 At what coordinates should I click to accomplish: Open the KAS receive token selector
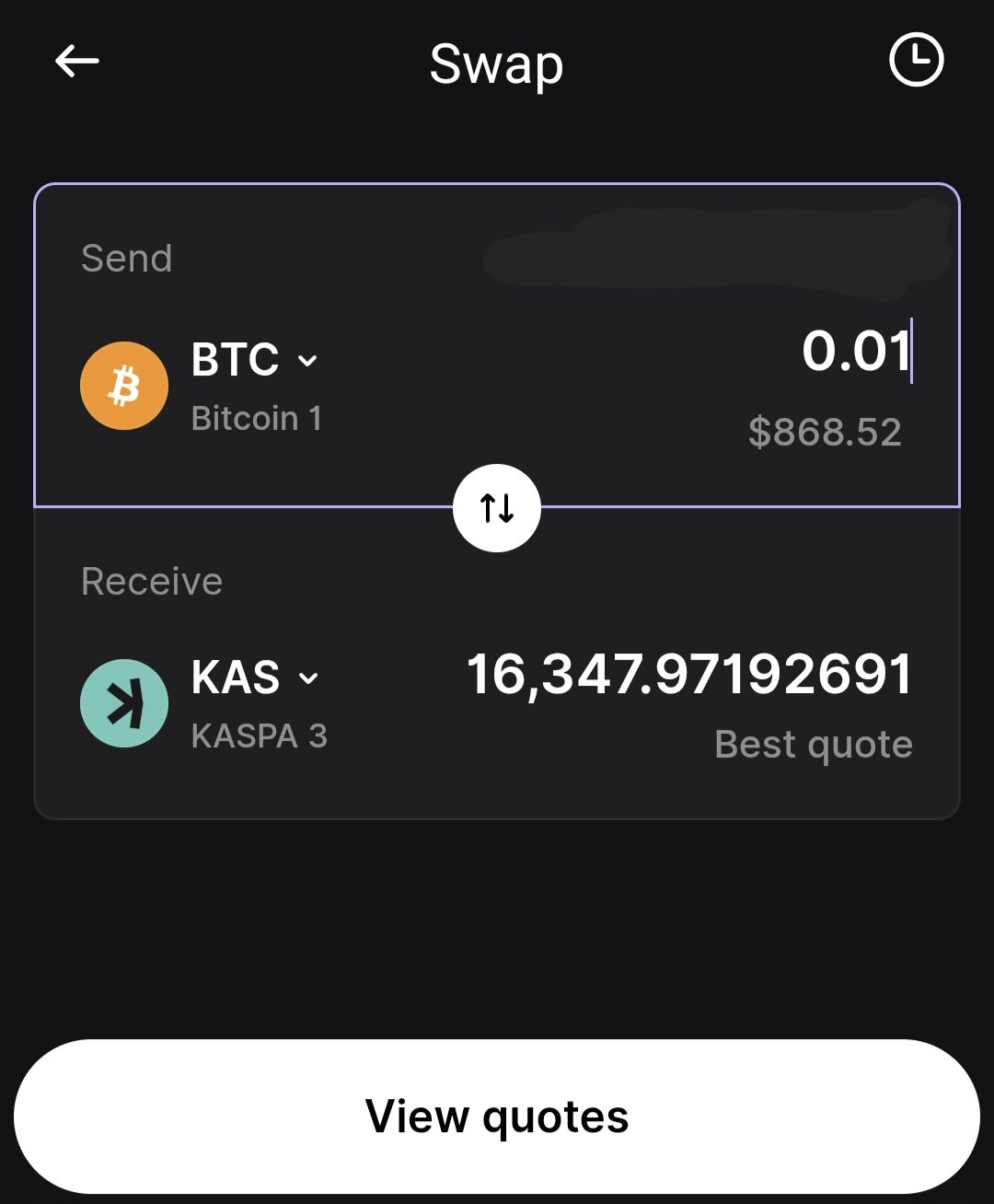[237, 678]
